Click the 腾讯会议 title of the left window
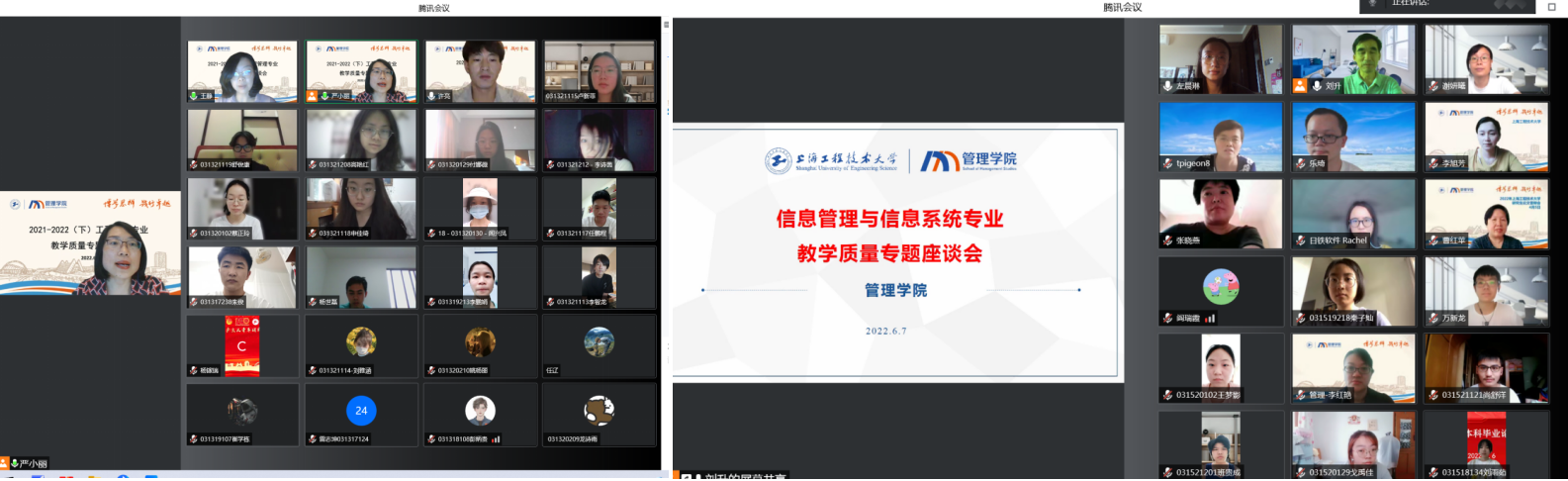 point(433,8)
